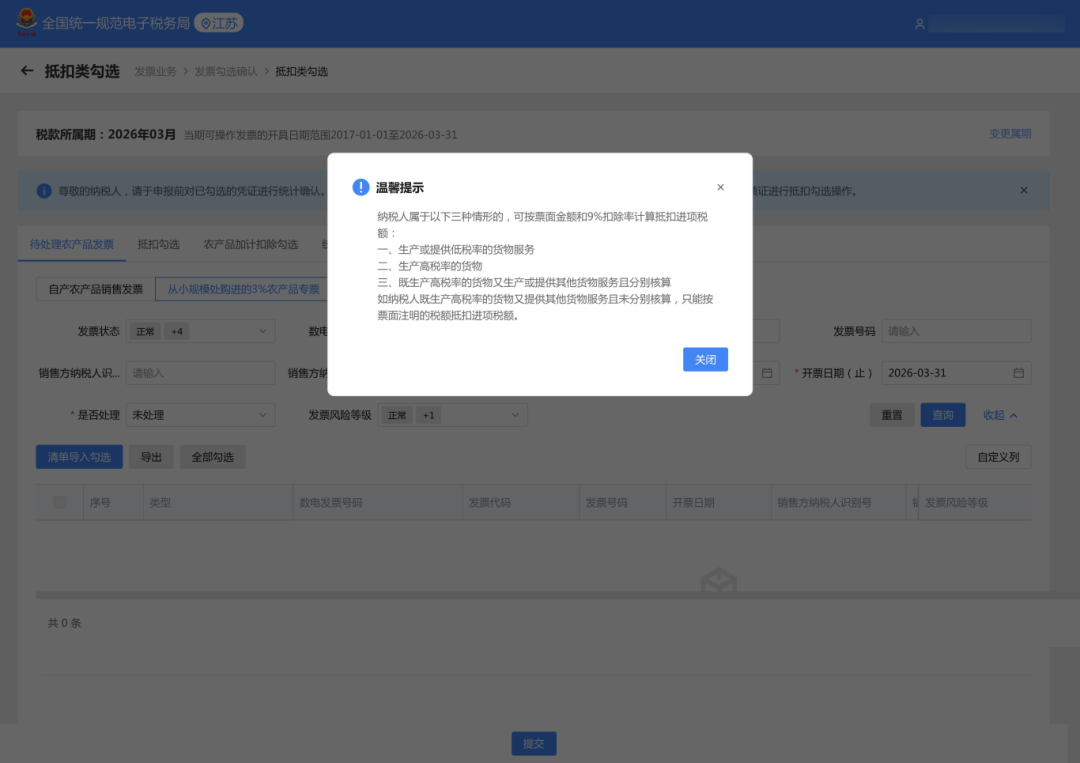
Task: Click the 销售方纳税人识别号 column header
Action: (x=838, y=503)
